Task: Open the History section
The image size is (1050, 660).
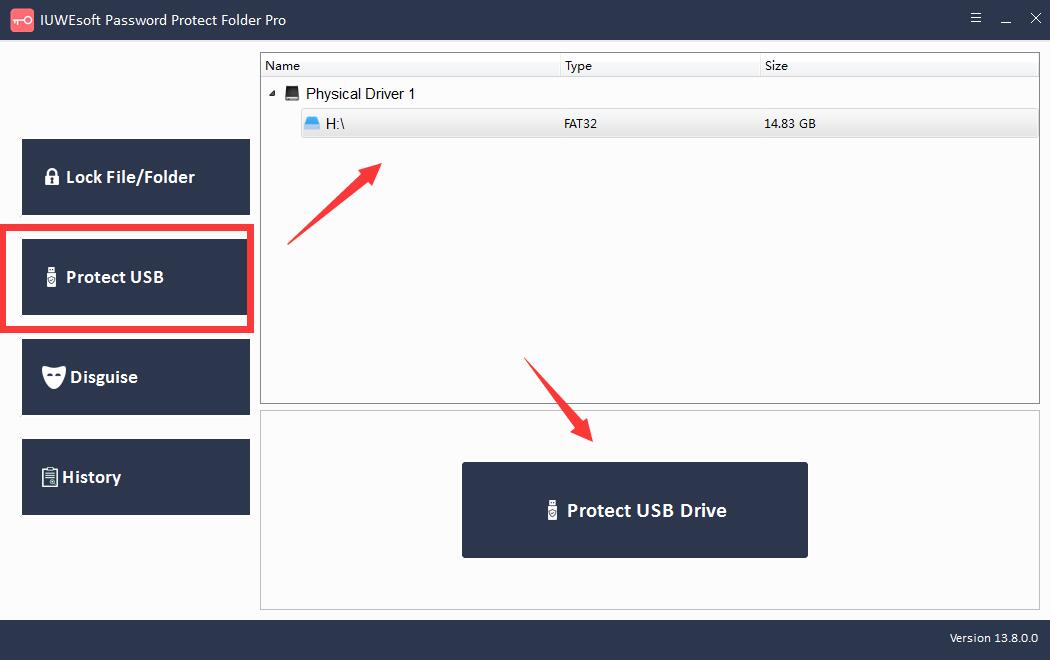Action: 136,477
